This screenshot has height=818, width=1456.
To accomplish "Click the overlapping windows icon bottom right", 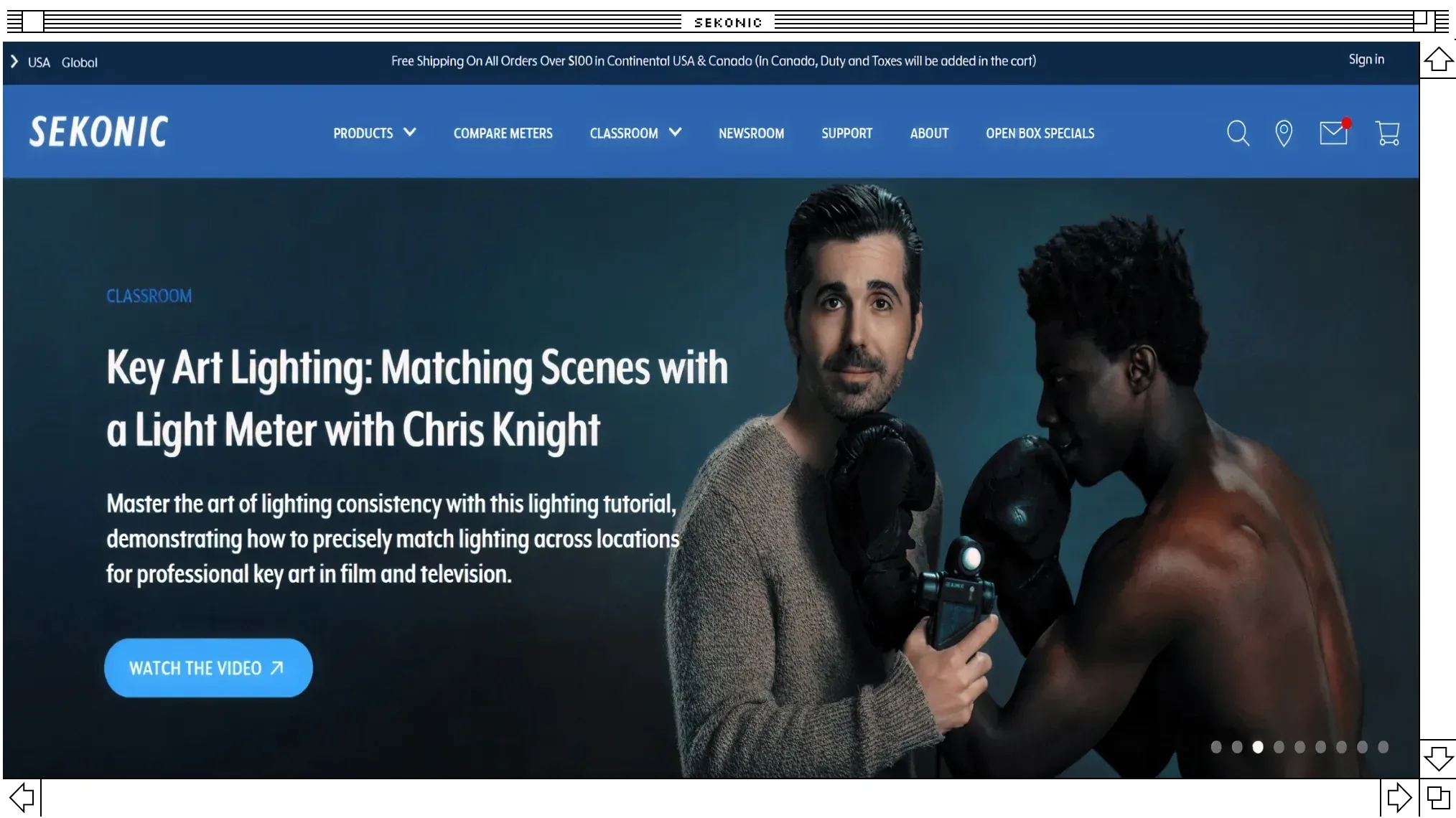I will [1438, 797].
